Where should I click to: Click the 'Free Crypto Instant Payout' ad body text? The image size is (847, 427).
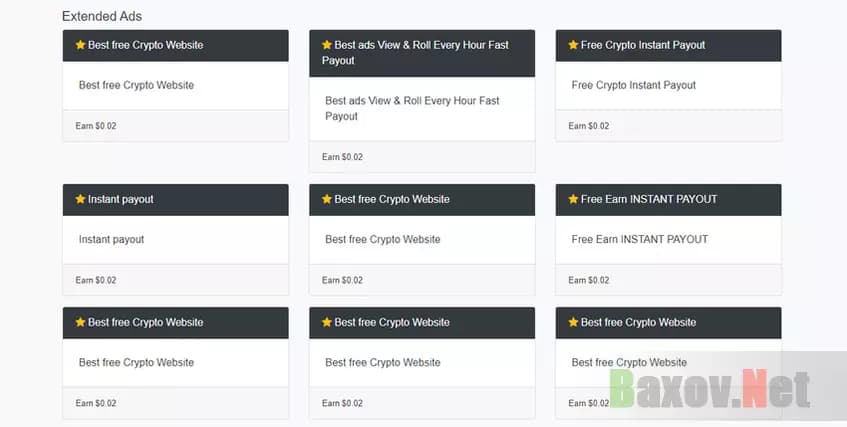point(634,85)
